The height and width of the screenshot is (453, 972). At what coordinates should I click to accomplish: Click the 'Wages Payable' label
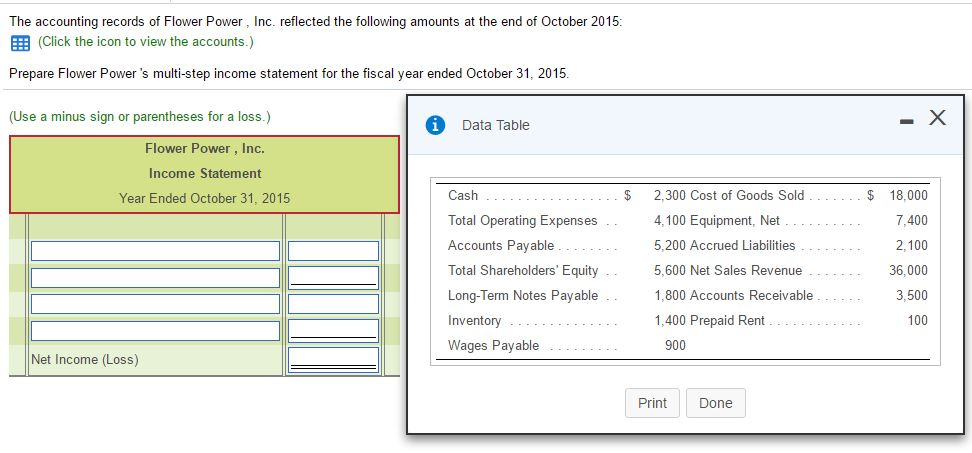[x=493, y=345]
